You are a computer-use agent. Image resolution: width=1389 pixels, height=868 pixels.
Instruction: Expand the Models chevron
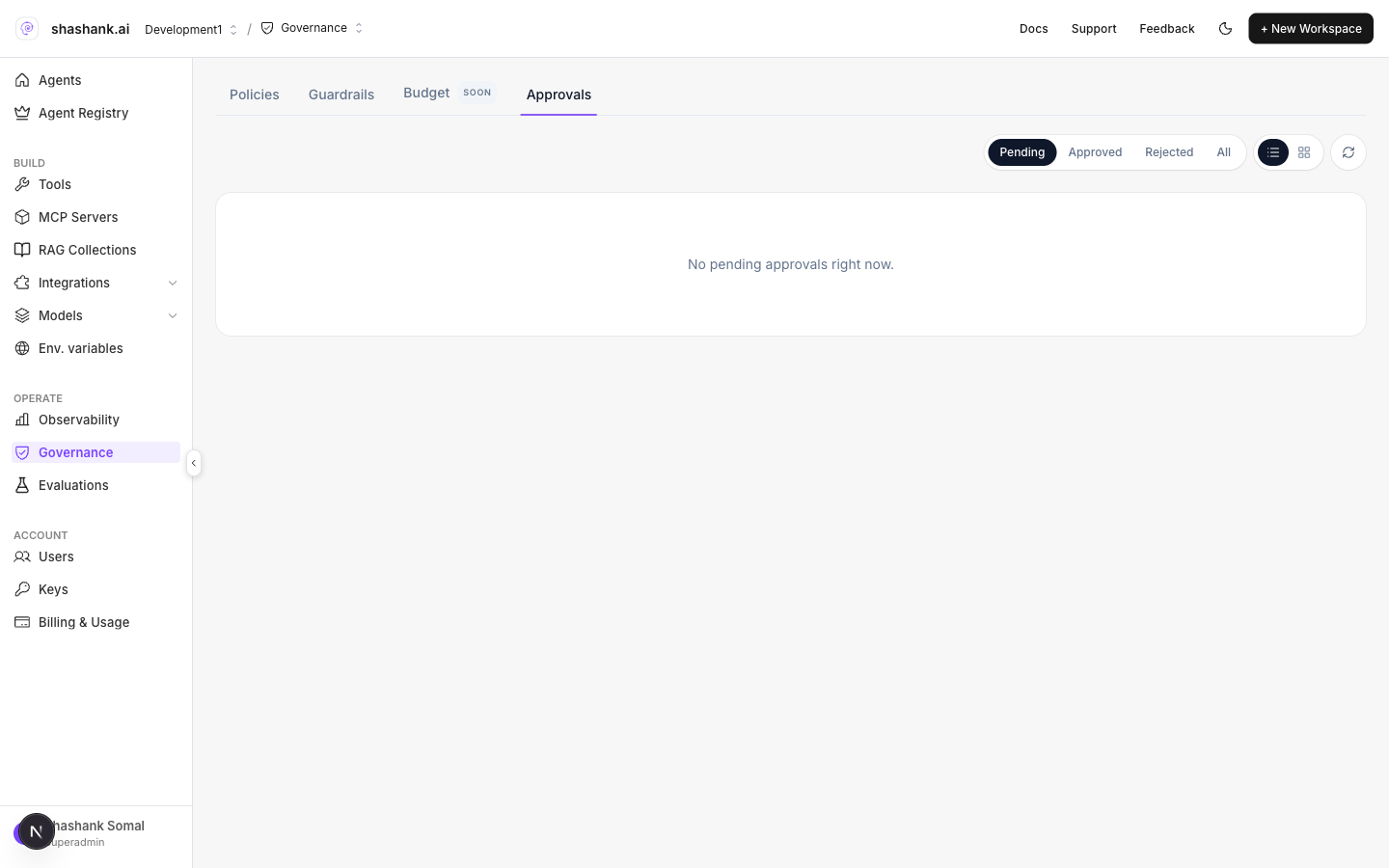point(173,315)
